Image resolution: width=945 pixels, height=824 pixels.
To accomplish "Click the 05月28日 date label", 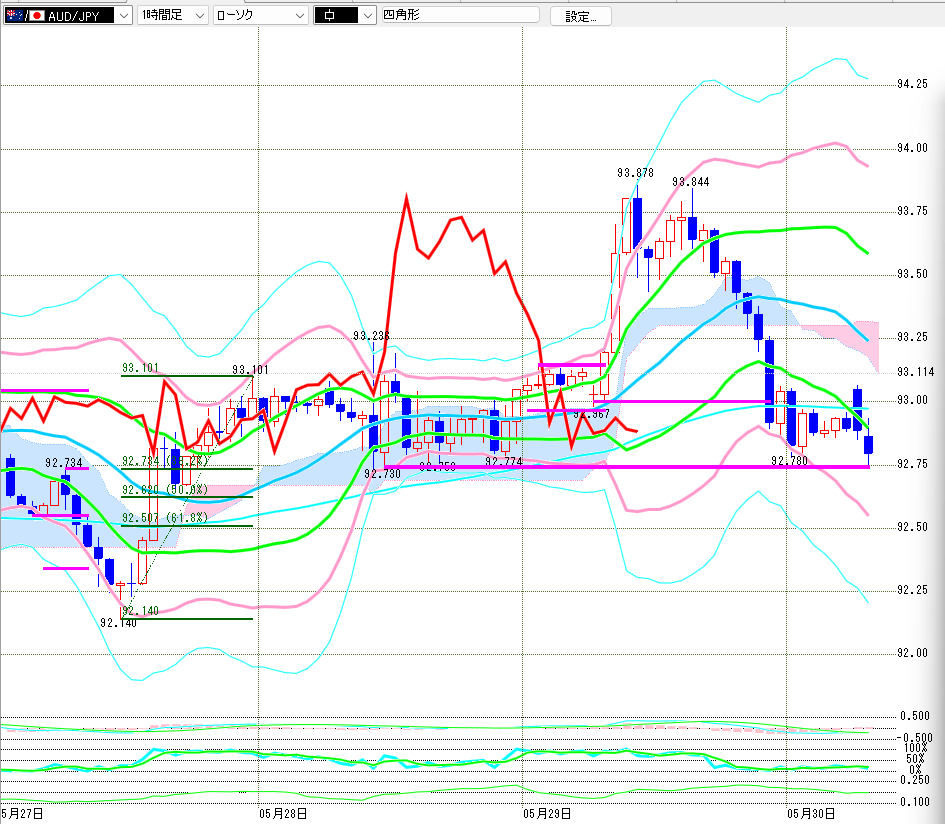I will [x=283, y=814].
